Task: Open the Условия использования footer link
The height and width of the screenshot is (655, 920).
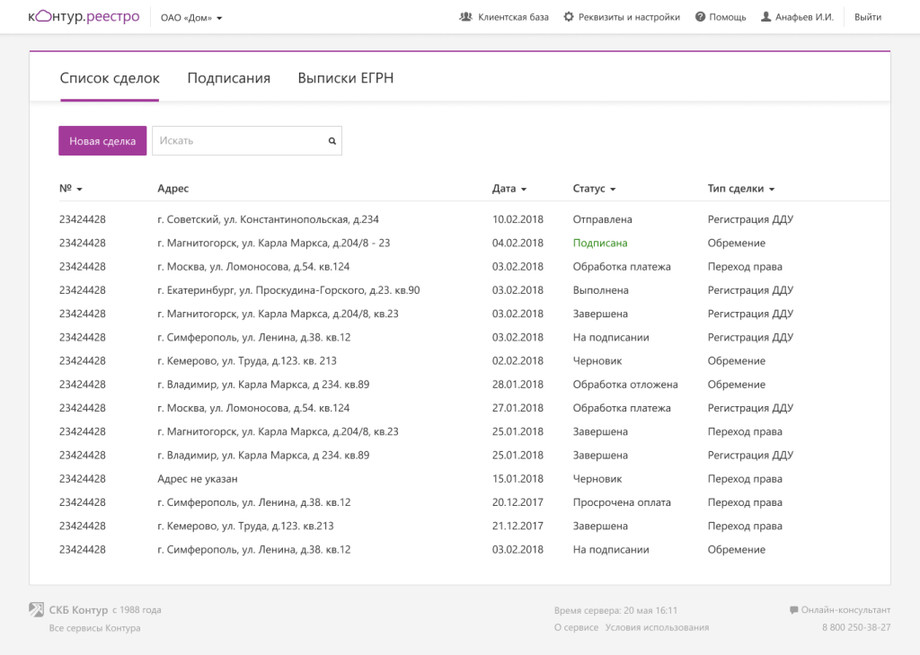Action: point(657,627)
